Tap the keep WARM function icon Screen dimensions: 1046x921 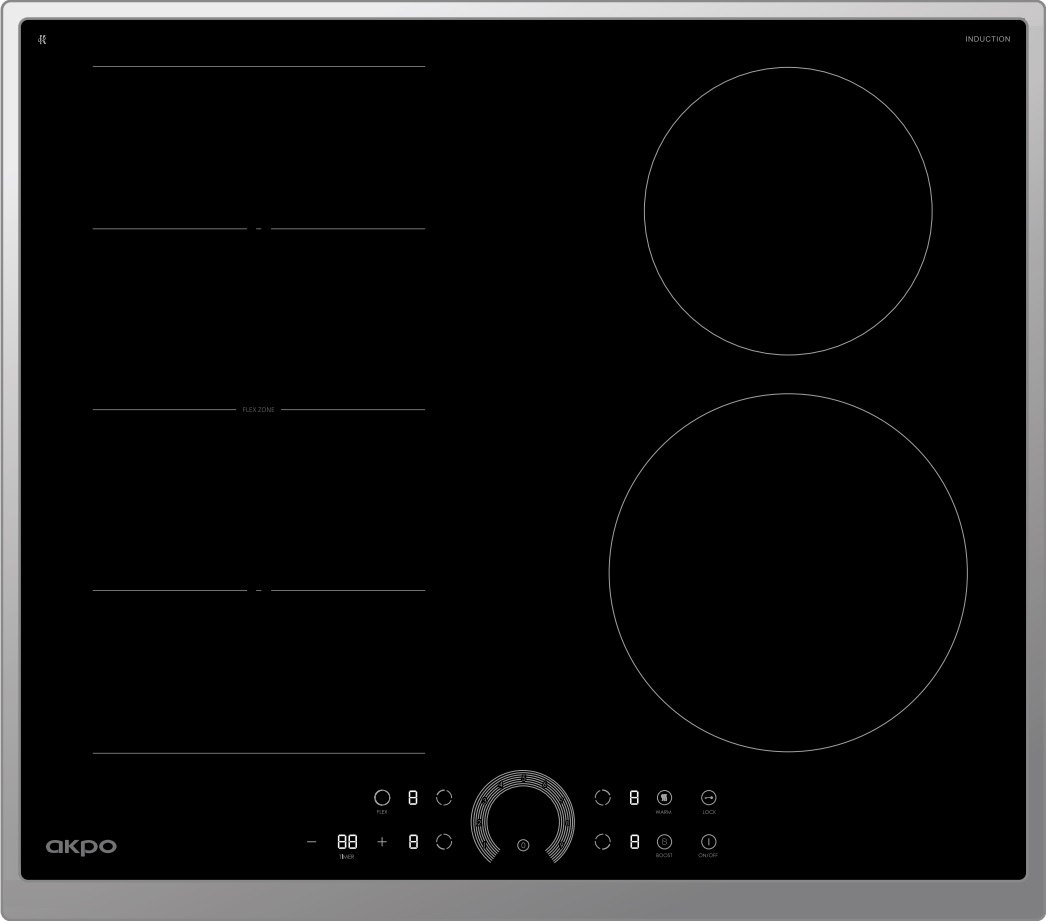[664, 797]
